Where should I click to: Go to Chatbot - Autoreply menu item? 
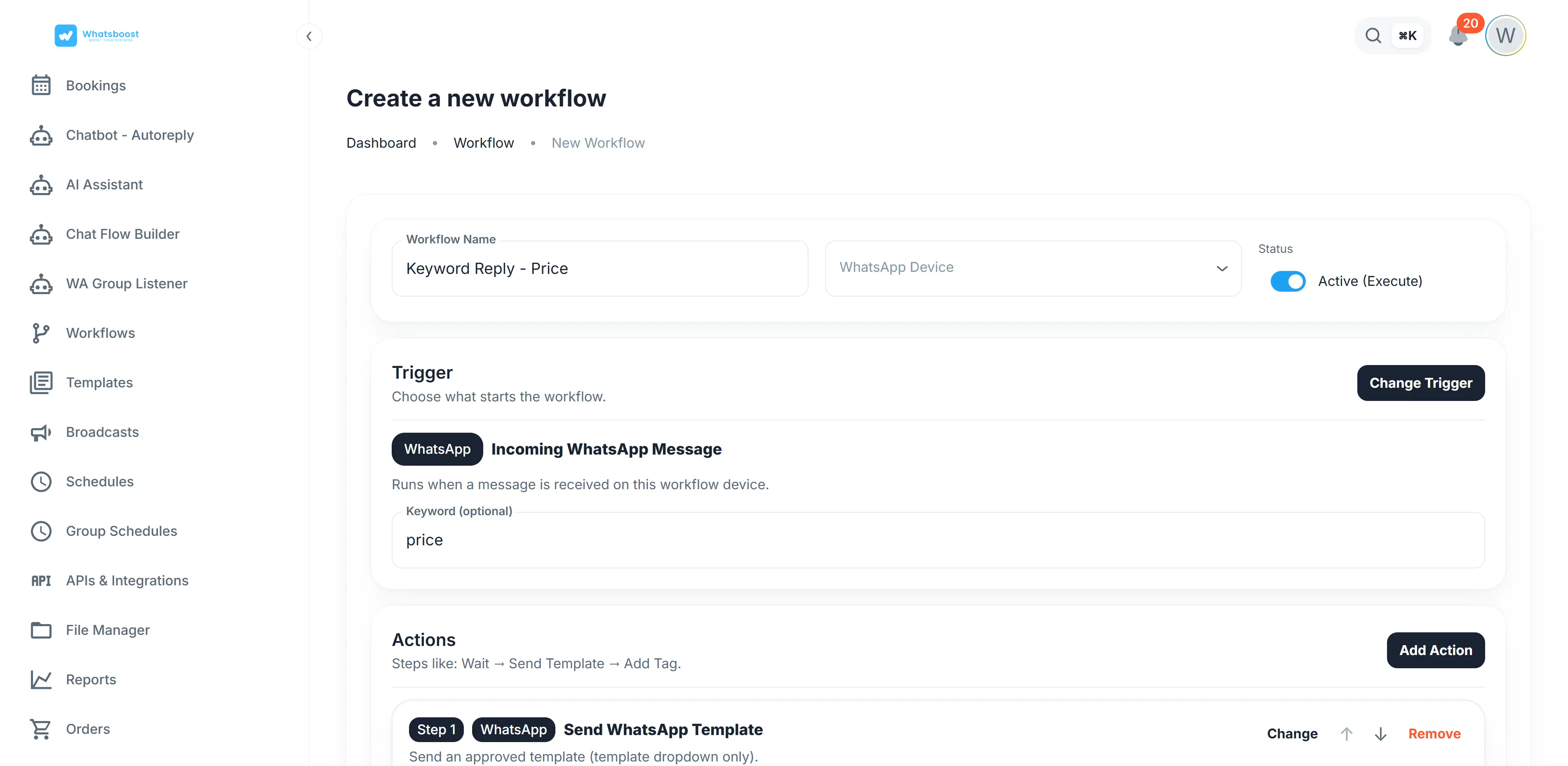pos(129,135)
